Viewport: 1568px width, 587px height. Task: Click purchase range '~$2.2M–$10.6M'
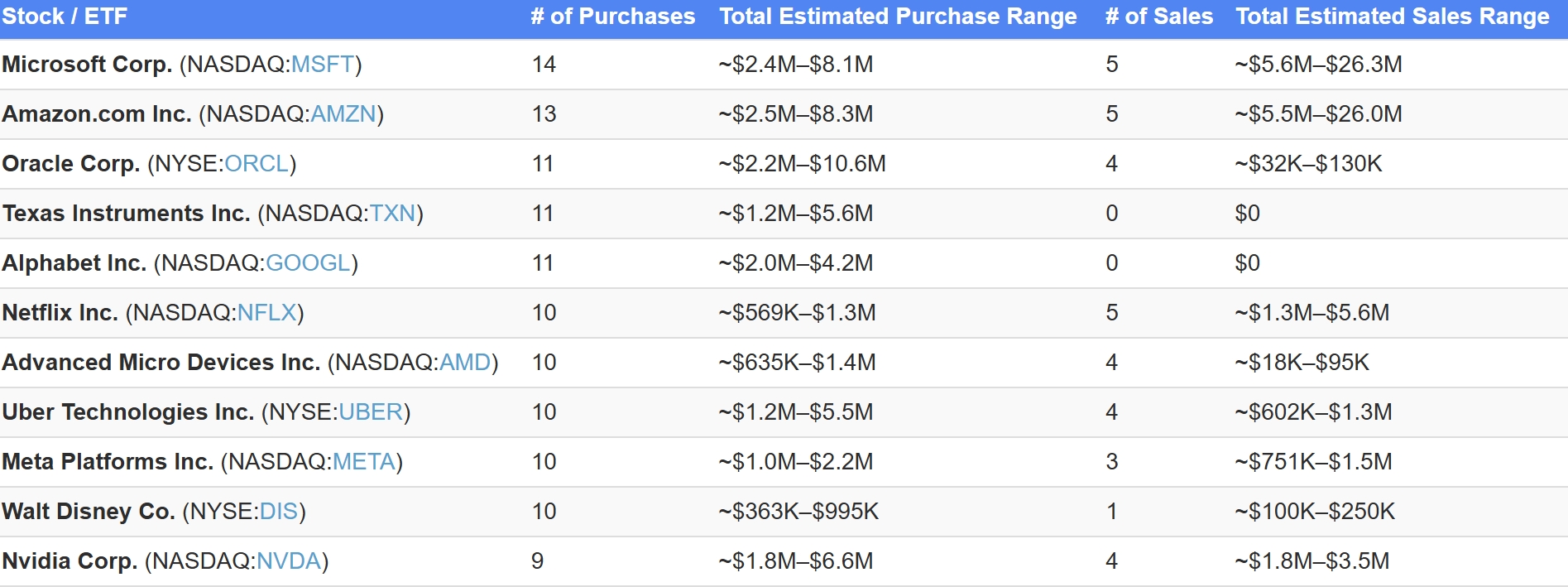[803, 164]
